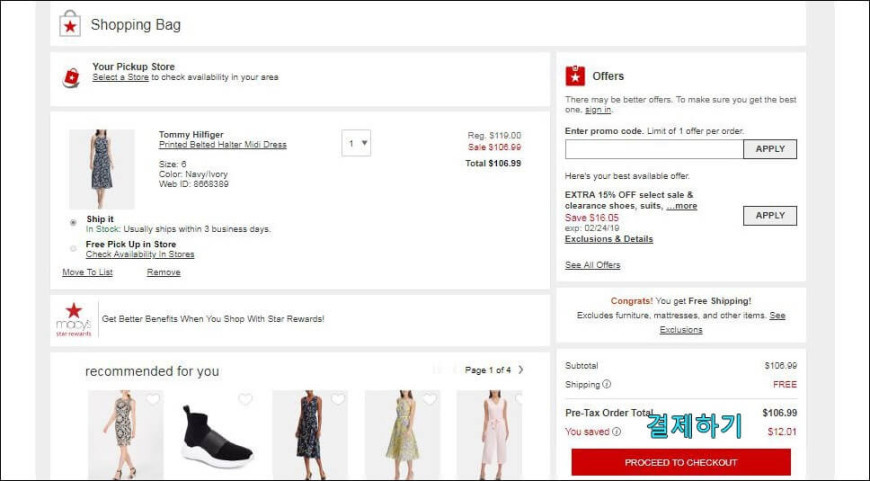Open the black sneaker product thumbnail
The image size is (870, 481).
click(x=218, y=435)
